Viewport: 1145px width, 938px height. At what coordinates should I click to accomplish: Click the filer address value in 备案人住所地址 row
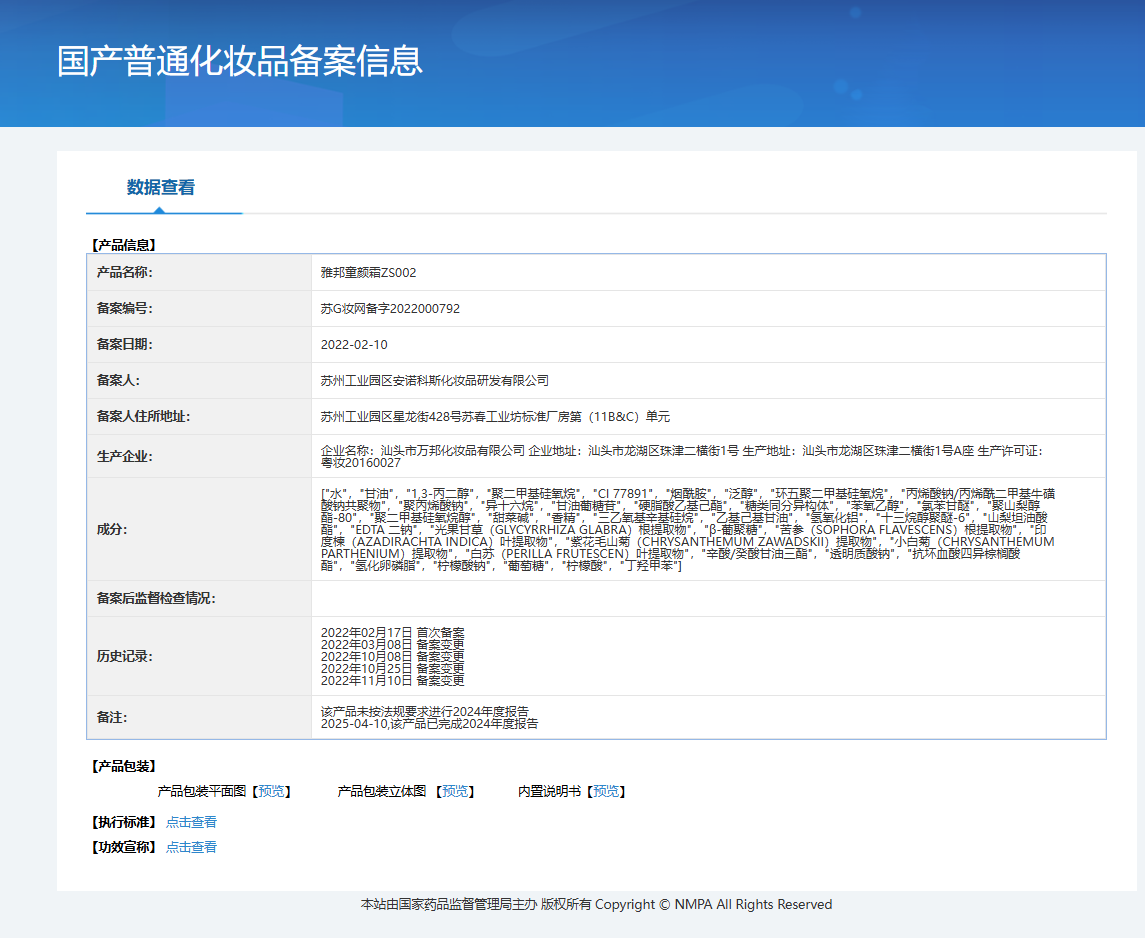coord(495,417)
